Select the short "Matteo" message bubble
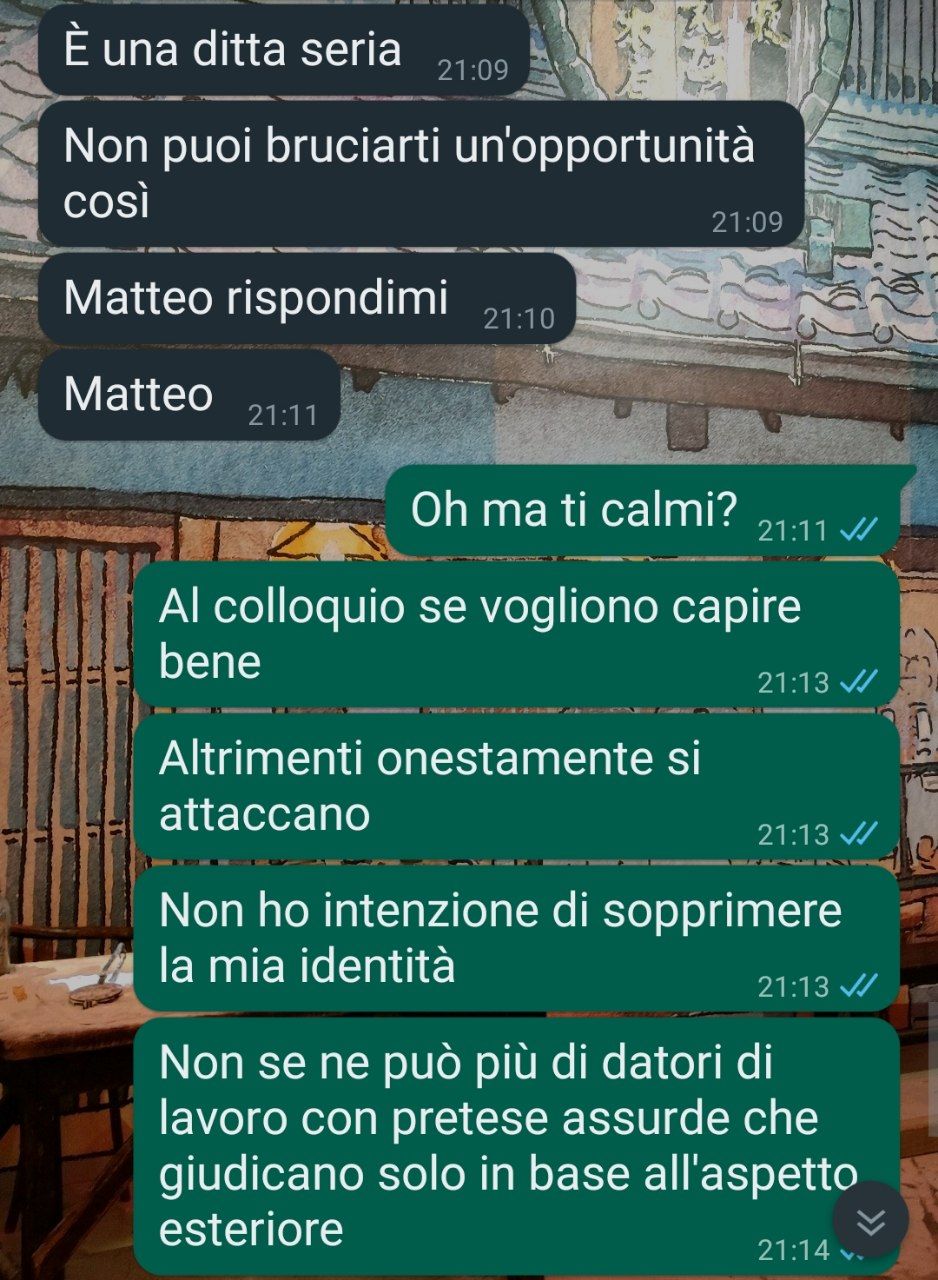Screen dimensions: 938x1280 (189, 395)
